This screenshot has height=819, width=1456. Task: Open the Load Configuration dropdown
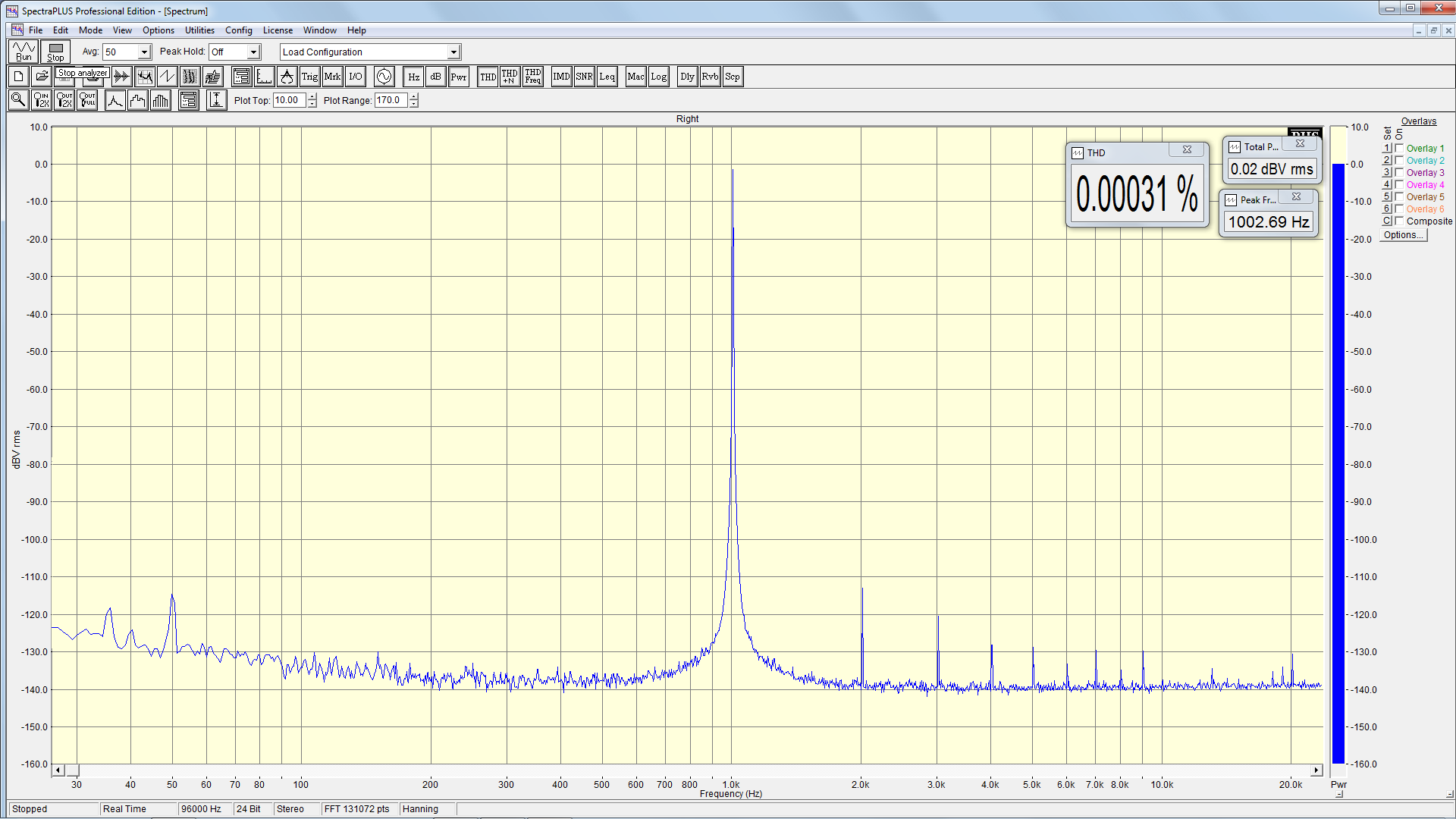click(453, 52)
